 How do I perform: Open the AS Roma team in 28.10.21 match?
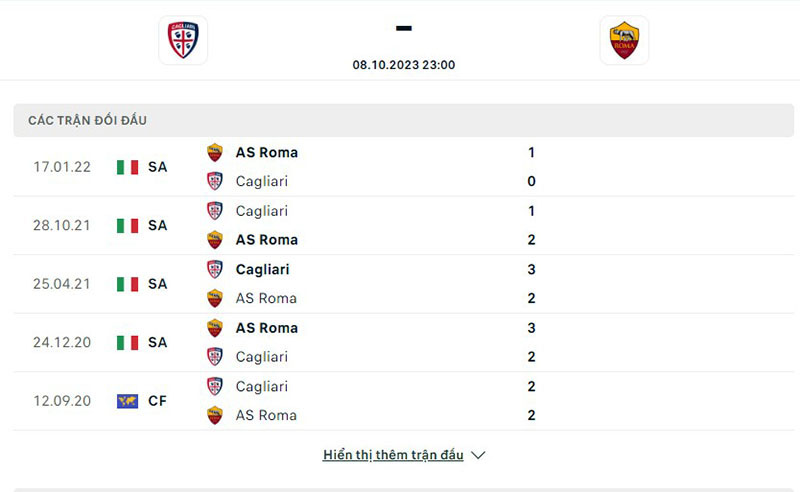click(x=266, y=240)
